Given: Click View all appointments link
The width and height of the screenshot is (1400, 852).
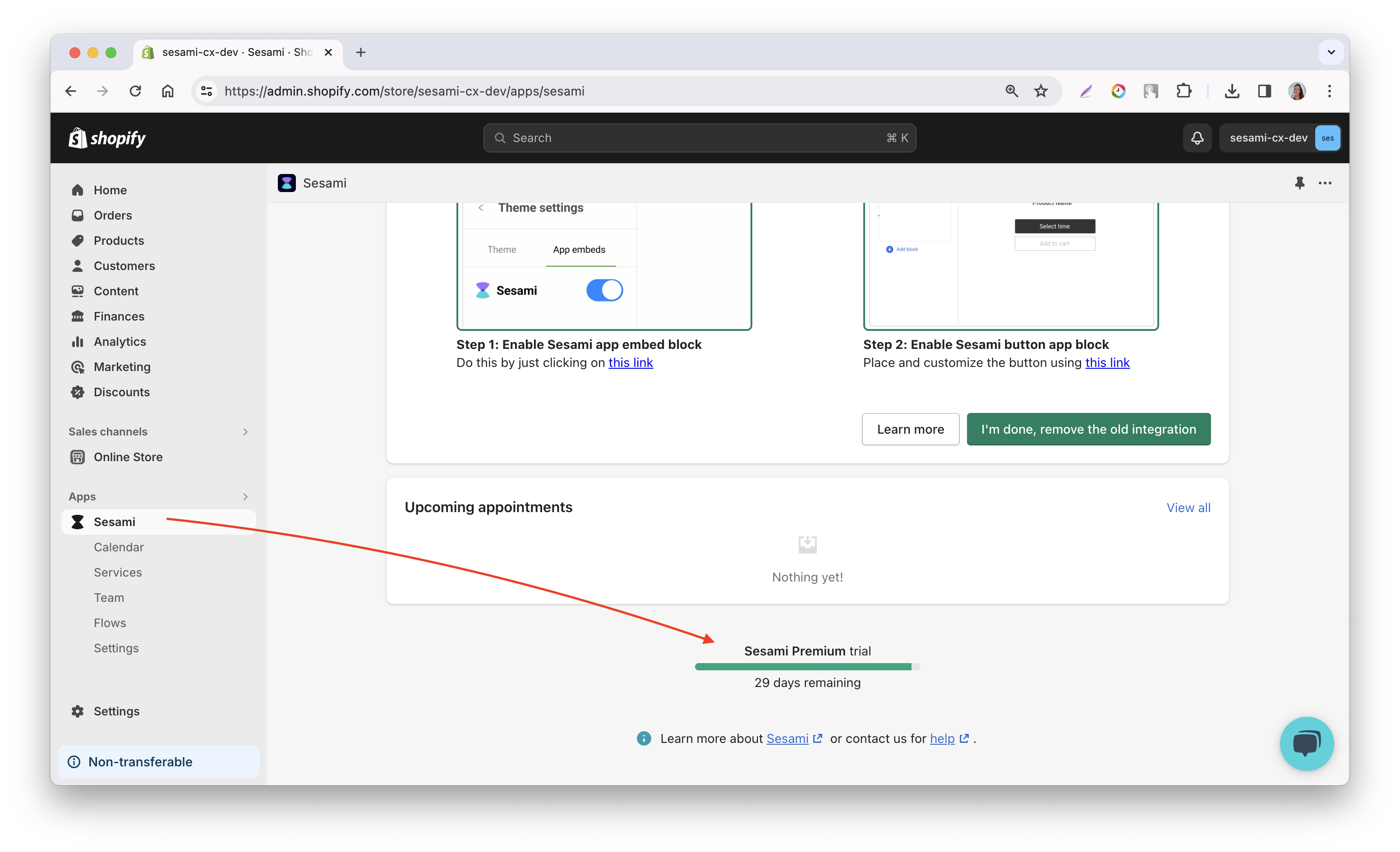Looking at the screenshot, I should (1188, 508).
